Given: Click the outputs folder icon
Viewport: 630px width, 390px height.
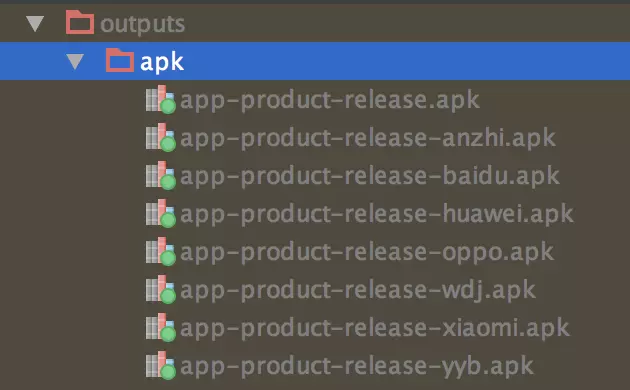Looking at the screenshot, I should coord(80,22).
